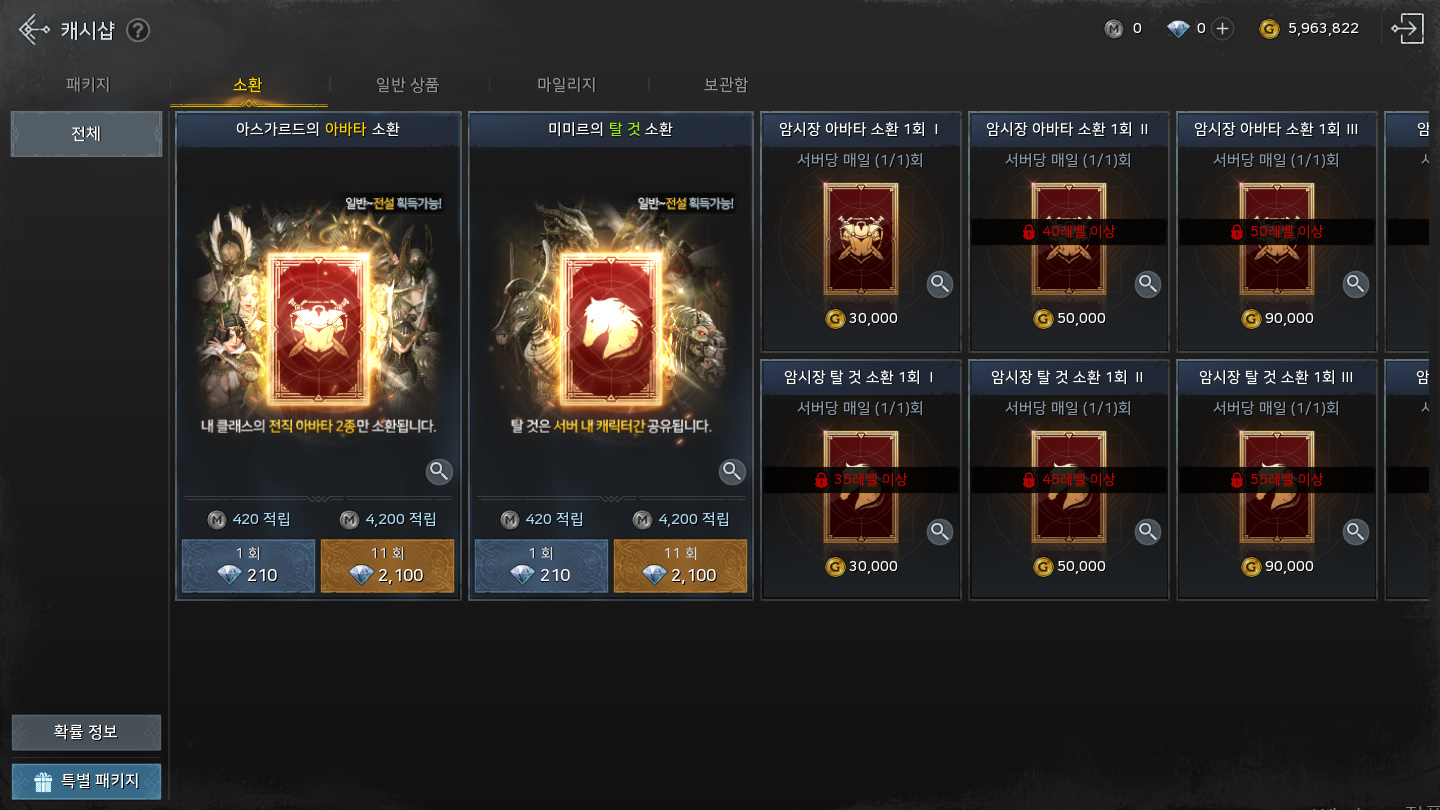Magnify 아스가르드의 아바타 소환 details

click(440, 471)
